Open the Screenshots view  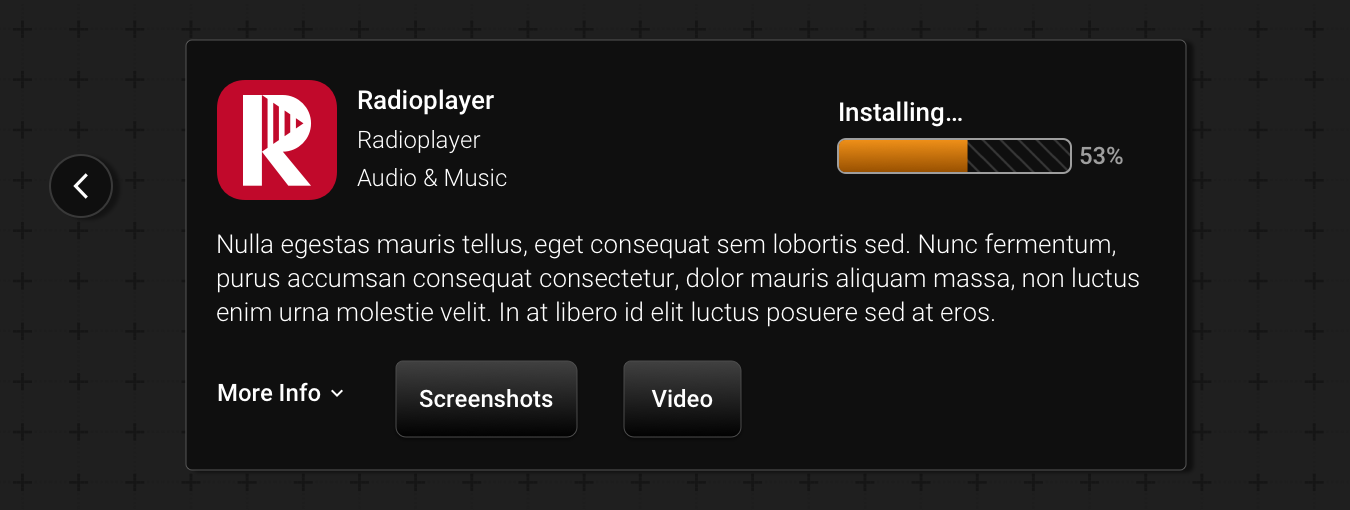(486, 399)
